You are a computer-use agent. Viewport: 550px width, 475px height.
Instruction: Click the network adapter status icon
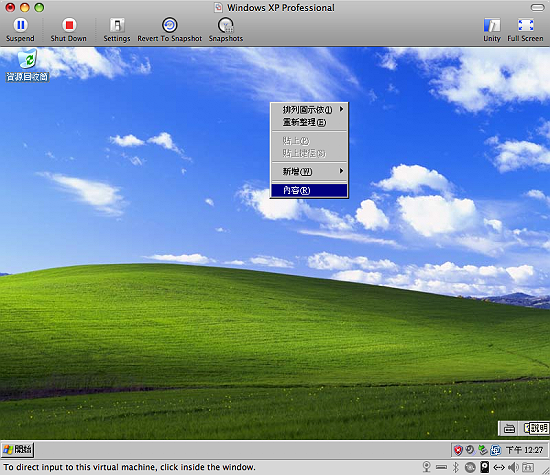tap(499, 467)
